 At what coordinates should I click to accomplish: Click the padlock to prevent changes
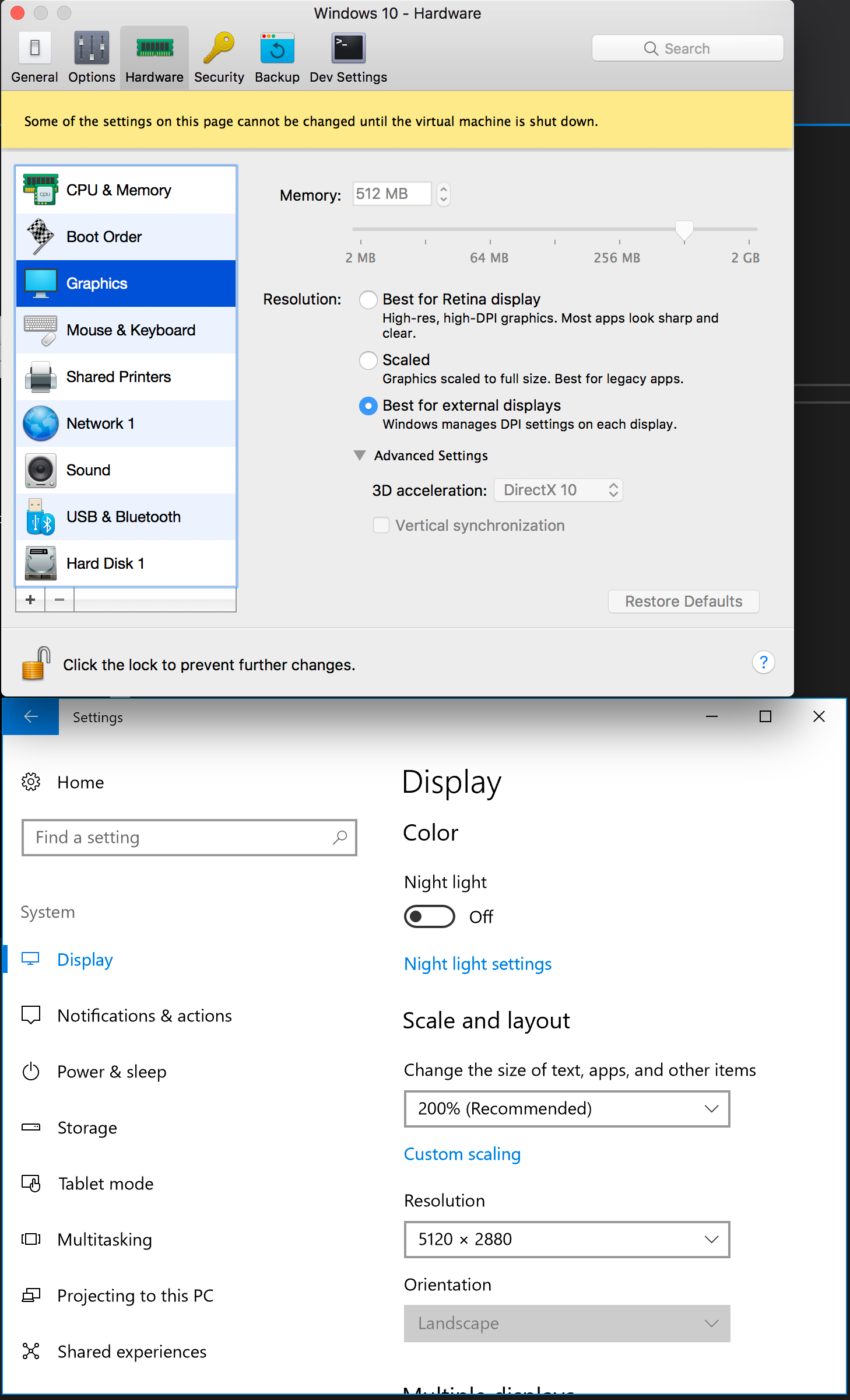coord(35,663)
